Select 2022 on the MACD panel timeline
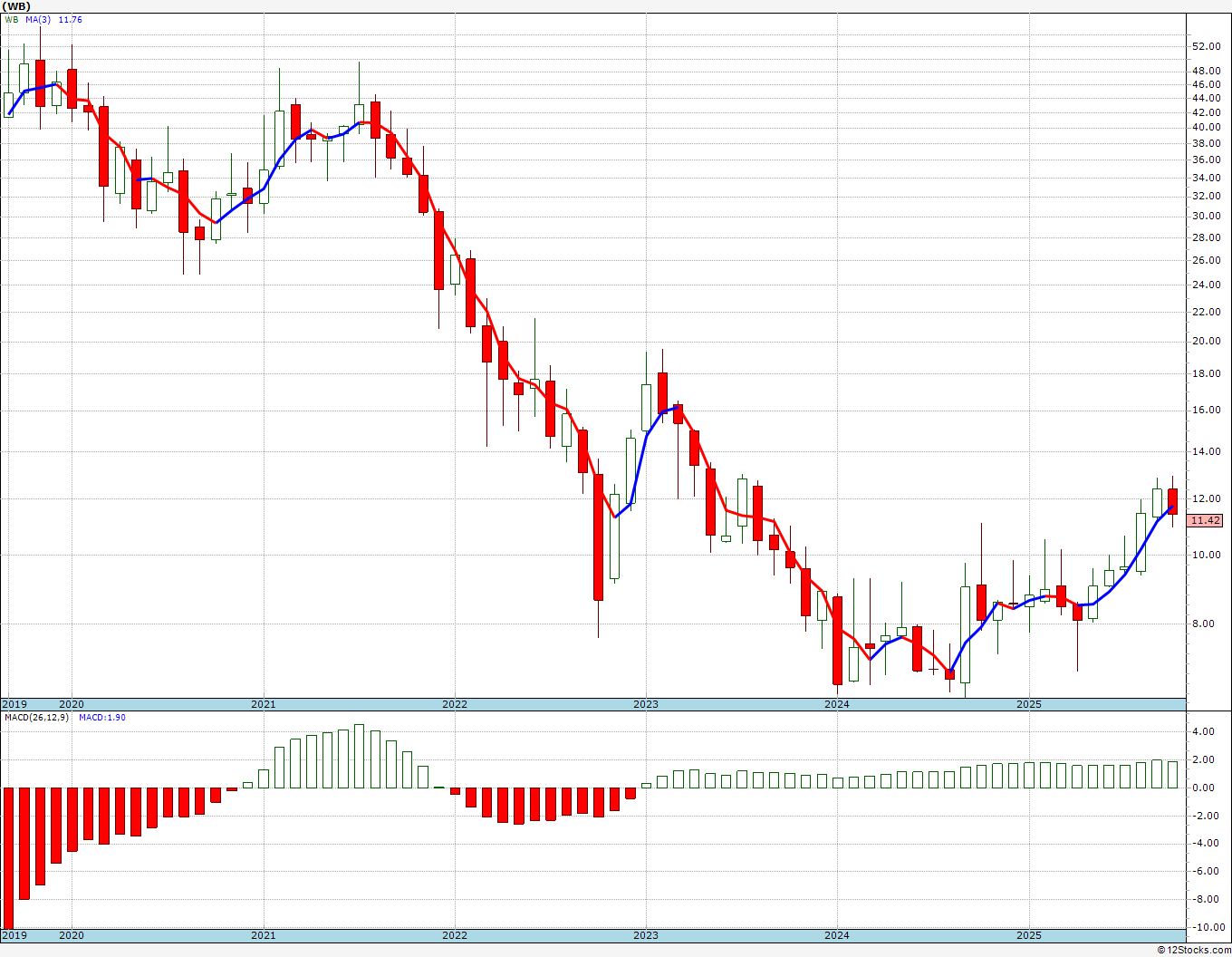The image size is (1232, 957). pyautogui.click(x=454, y=934)
